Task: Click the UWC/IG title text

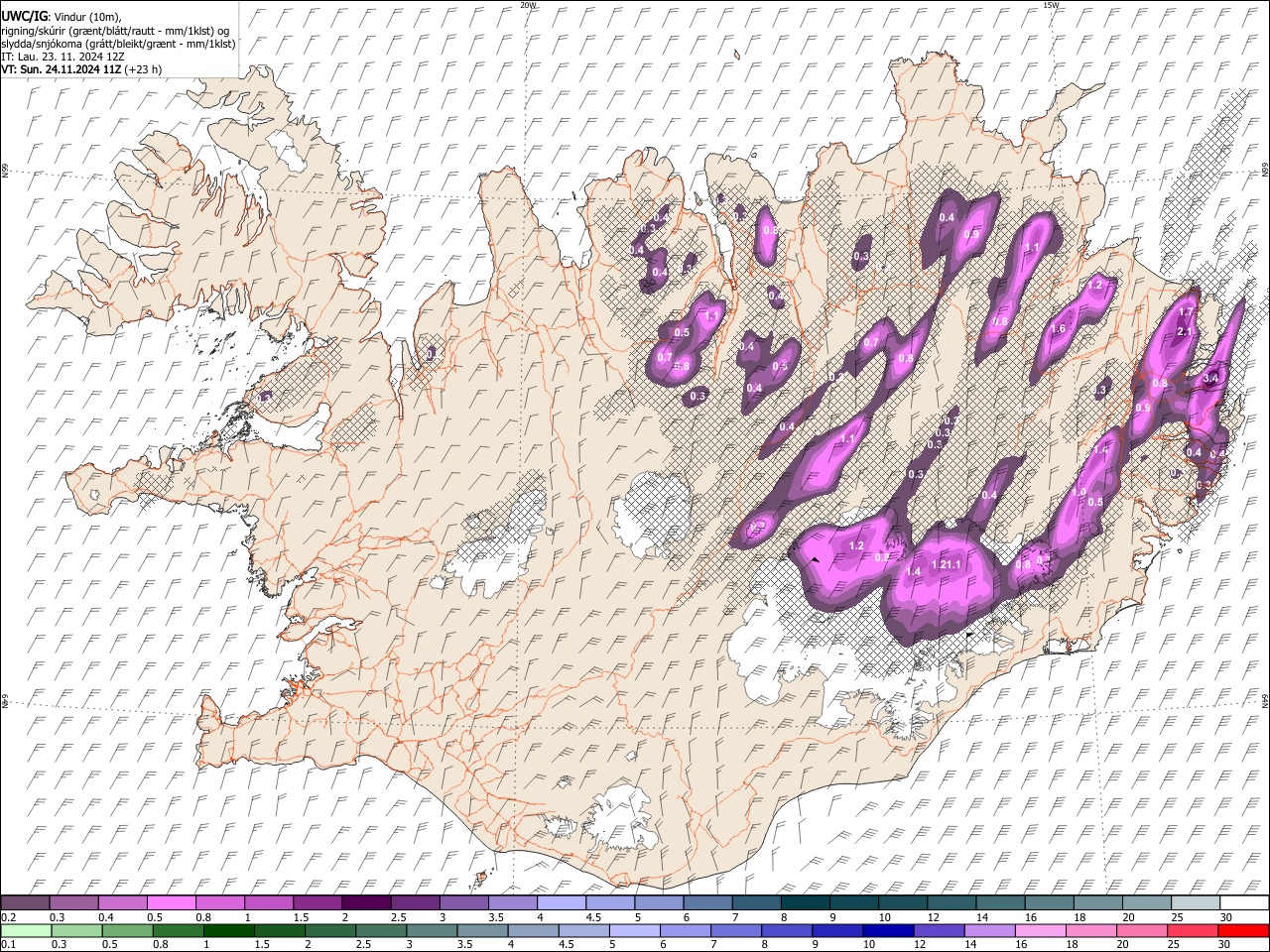Action: pos(24,15)
